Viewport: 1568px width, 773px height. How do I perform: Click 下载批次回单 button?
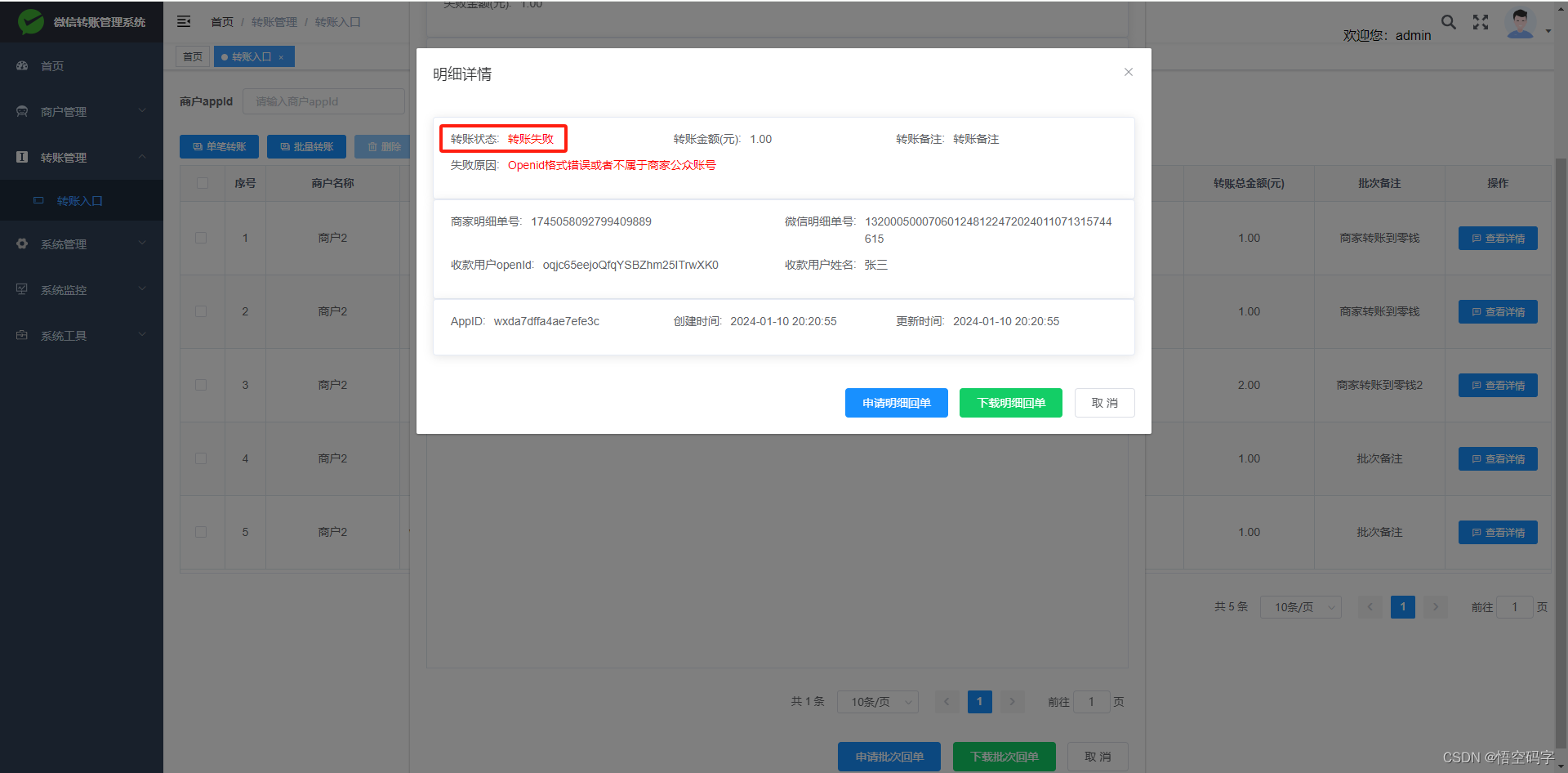click(x=1004, y=757)
